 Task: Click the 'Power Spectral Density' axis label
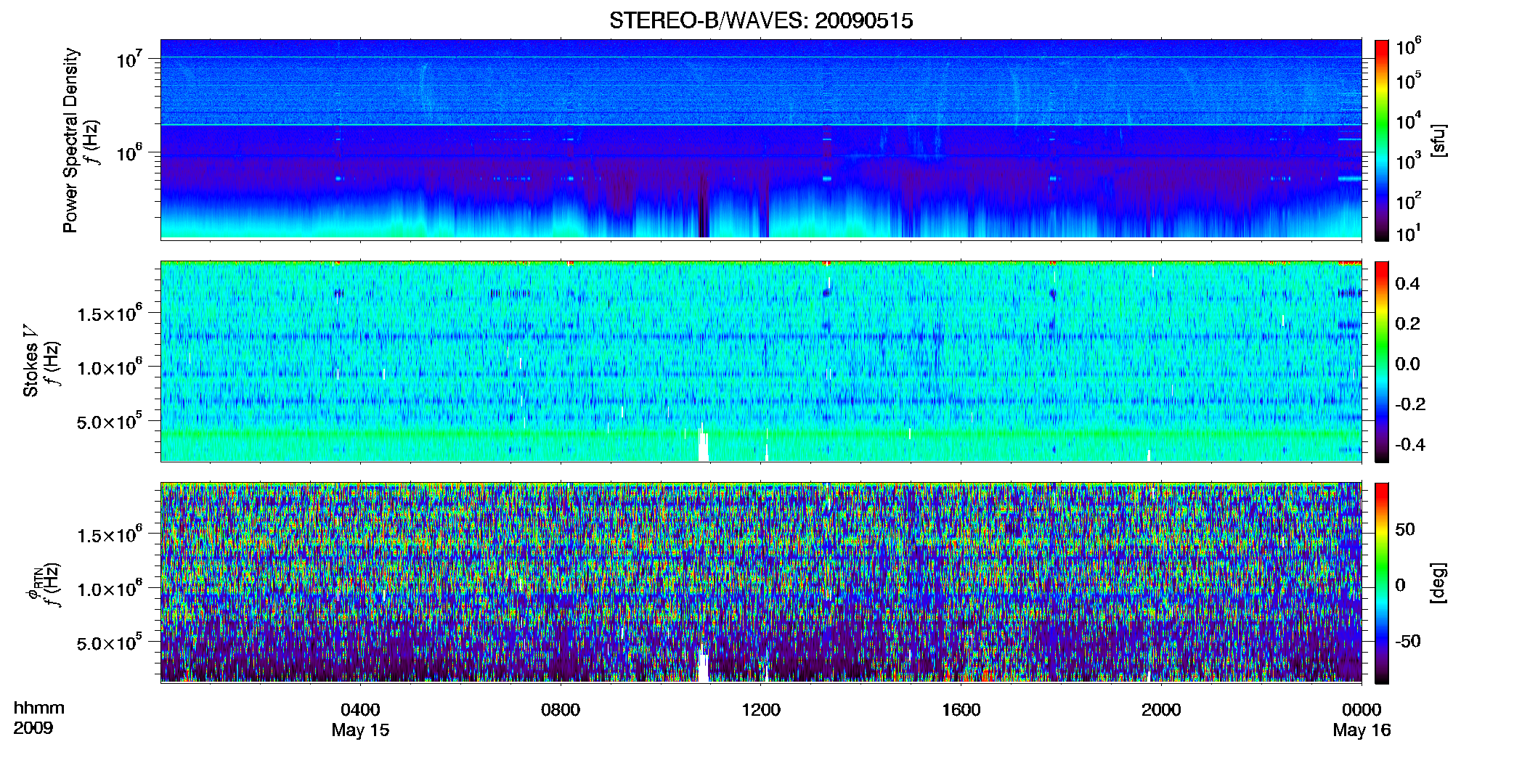pos(70,140)
